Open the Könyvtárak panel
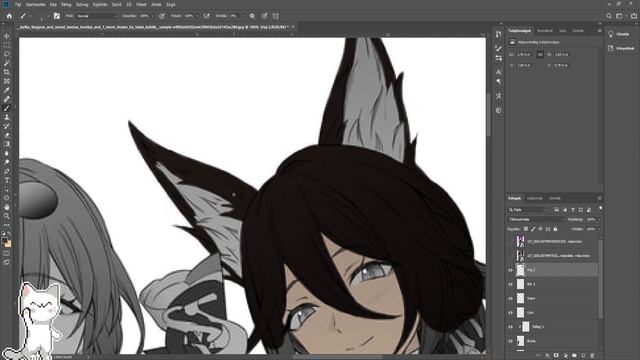 click(x=622, y=48)
